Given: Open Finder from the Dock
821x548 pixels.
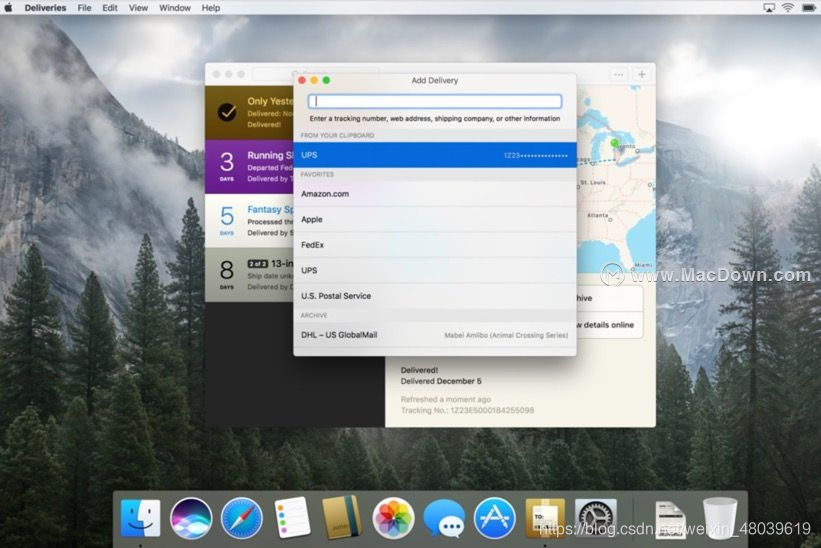Looking at the screenshot, I should (140, 518).
